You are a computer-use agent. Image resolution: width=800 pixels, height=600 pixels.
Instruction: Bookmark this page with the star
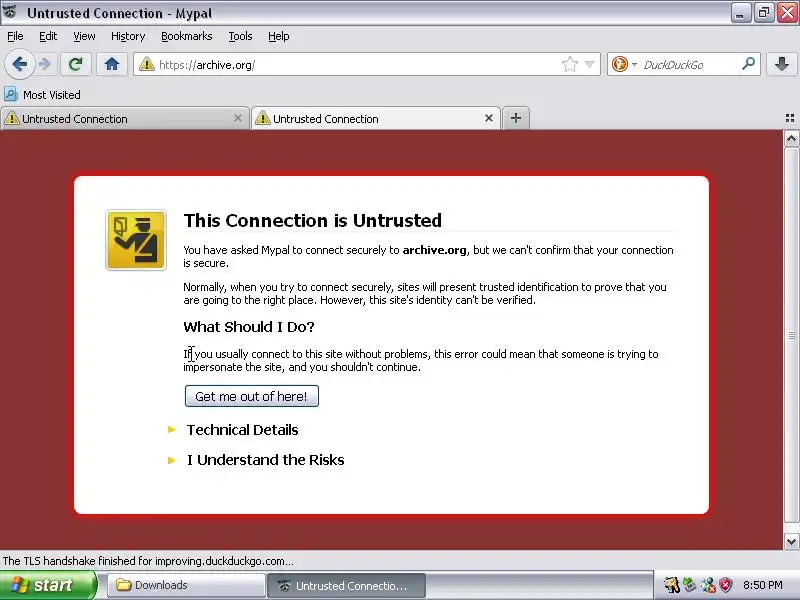569,64
